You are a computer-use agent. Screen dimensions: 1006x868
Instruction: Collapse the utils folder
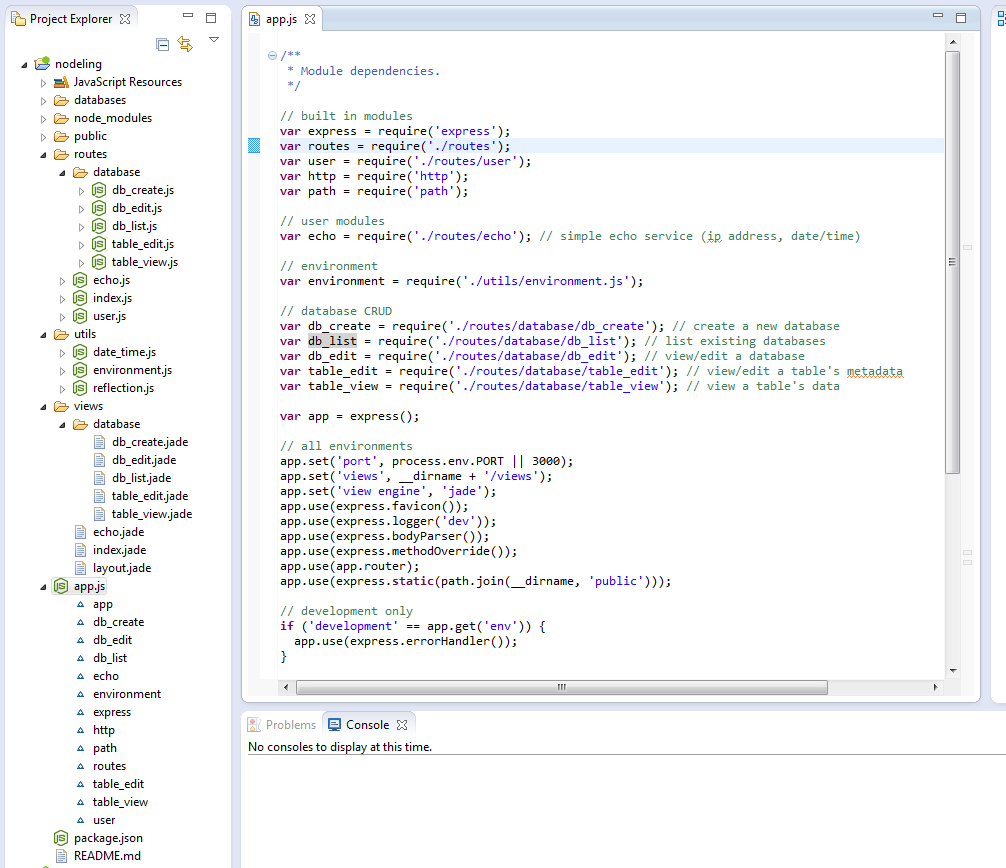click(x=43, y=334)
